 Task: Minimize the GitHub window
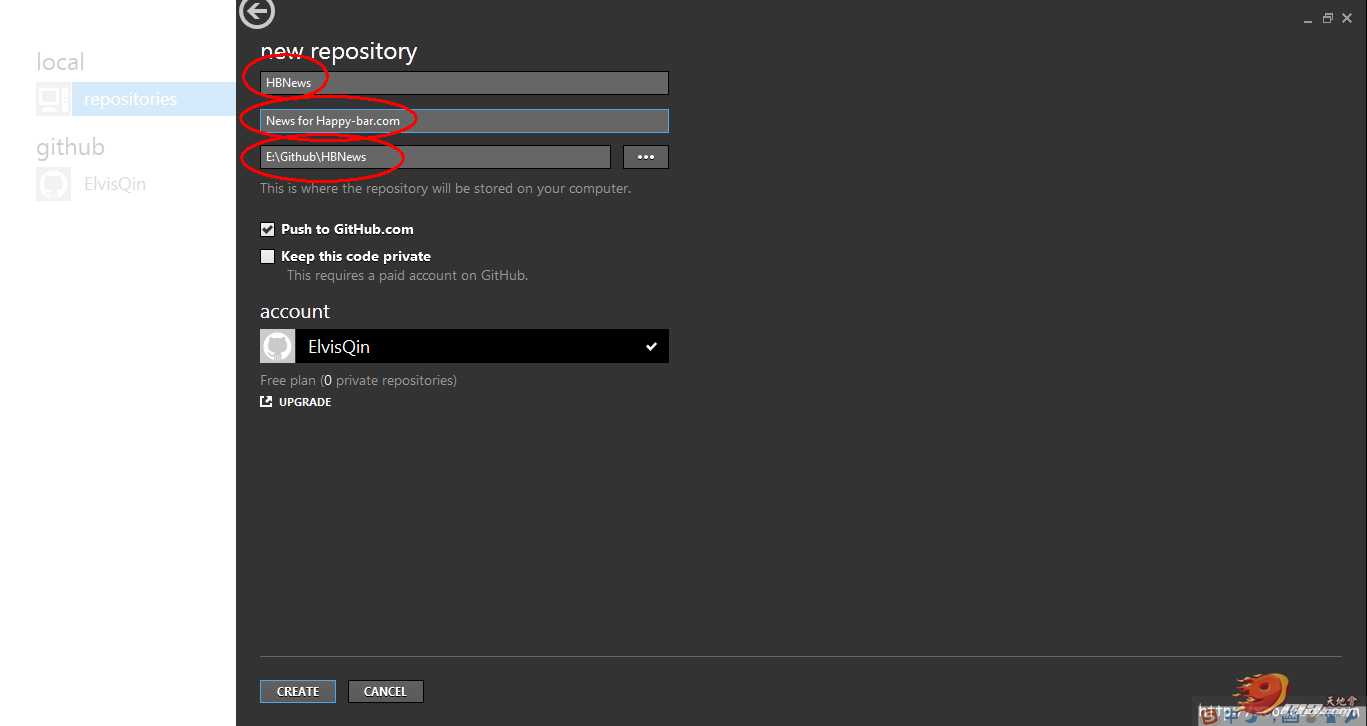coord(1308,19)
